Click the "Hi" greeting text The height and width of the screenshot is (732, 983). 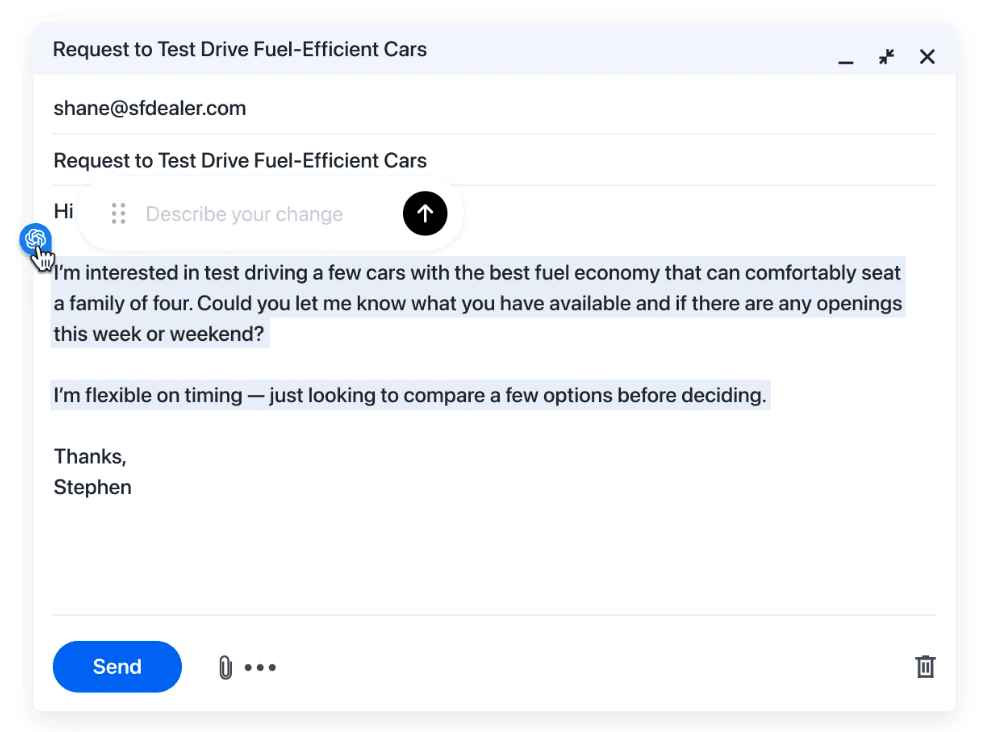[x=63, y=211]
